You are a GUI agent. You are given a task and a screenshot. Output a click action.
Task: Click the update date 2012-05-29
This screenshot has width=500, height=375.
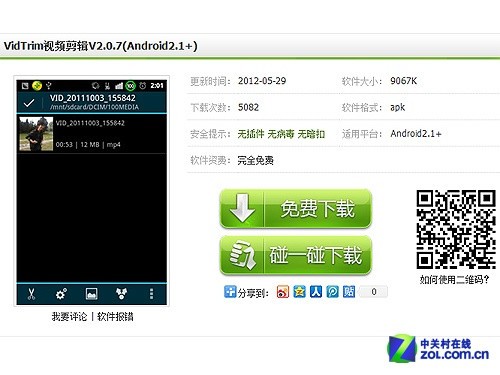262,81
